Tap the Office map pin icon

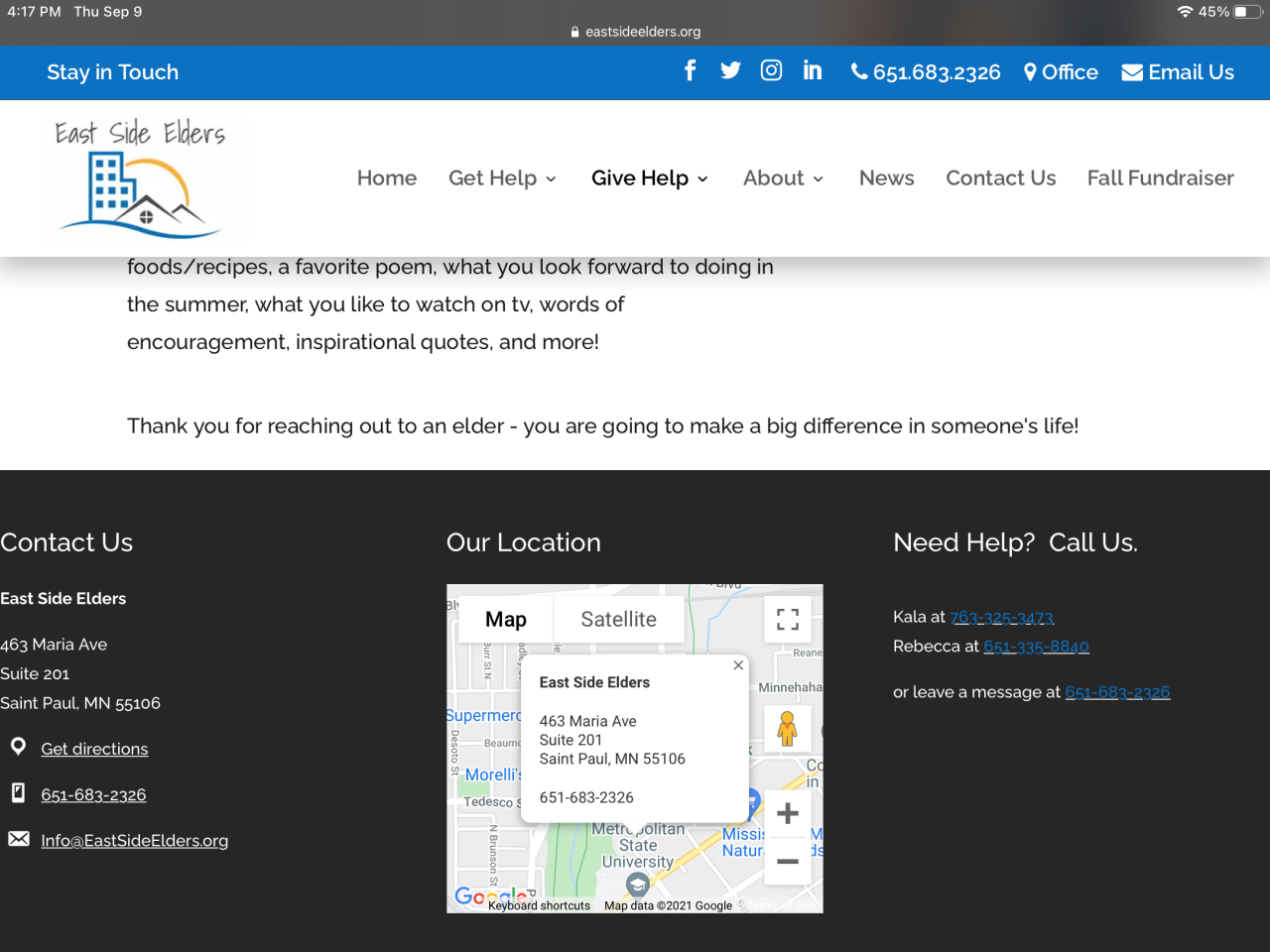1031,72
